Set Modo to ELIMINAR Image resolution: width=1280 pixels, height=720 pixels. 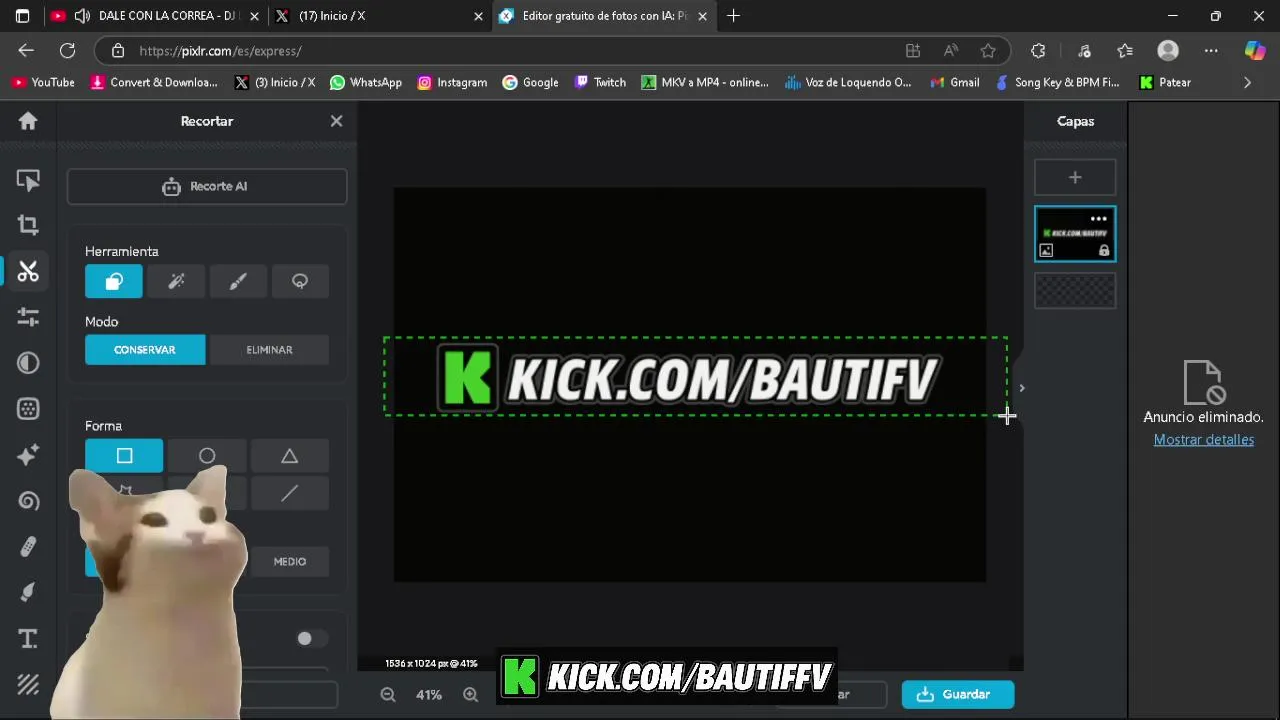(x=269, y=350)
